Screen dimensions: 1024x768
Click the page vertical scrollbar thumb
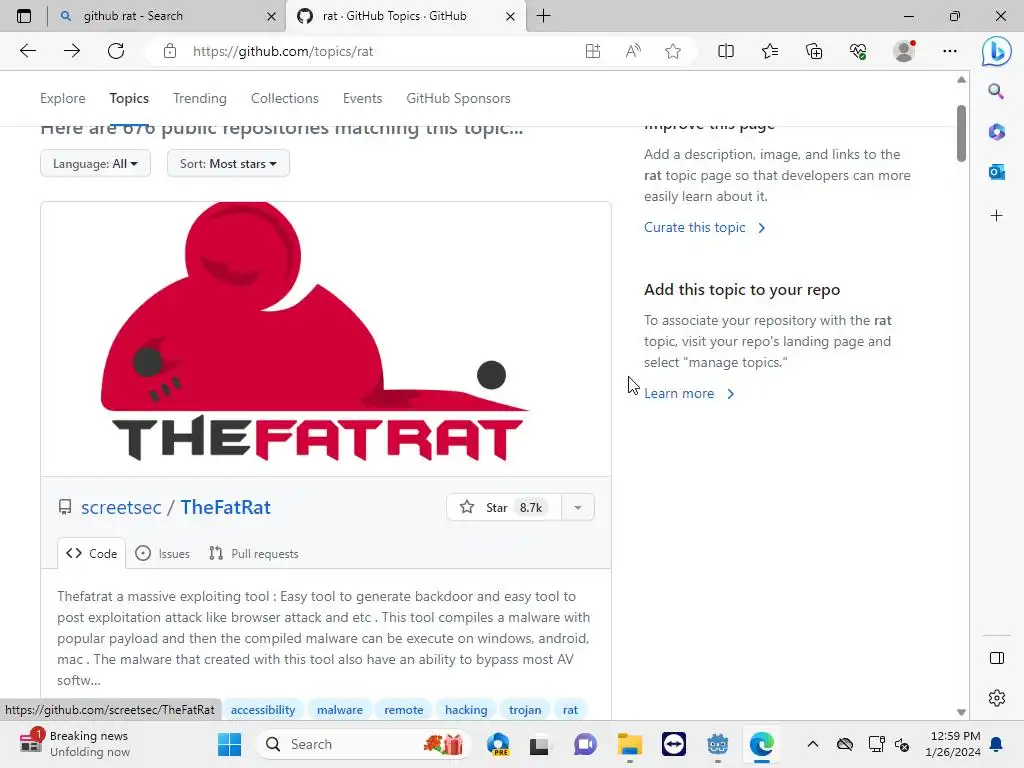961,133
